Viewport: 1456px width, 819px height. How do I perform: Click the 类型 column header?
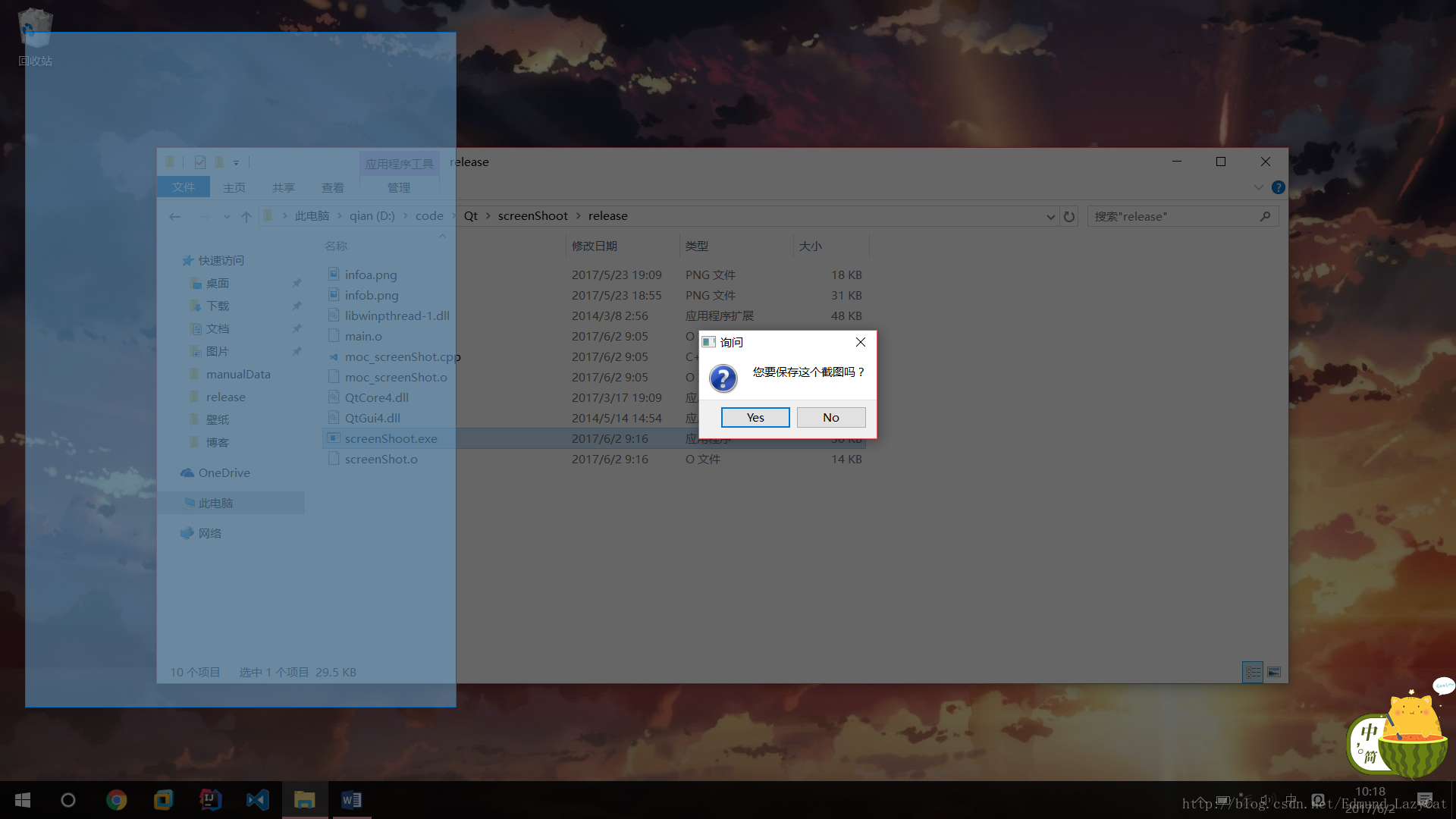click(696, 246)
